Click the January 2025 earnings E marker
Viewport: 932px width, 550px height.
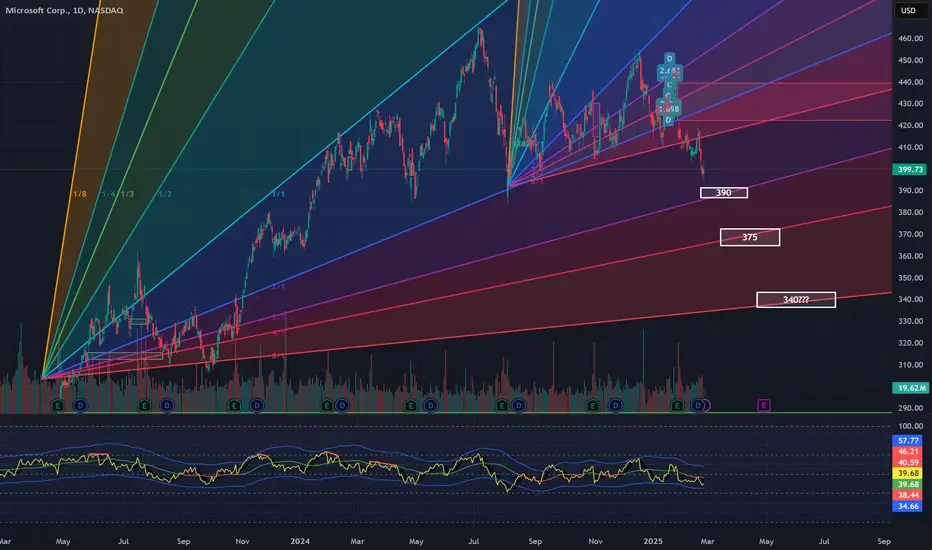pos(676,406)
